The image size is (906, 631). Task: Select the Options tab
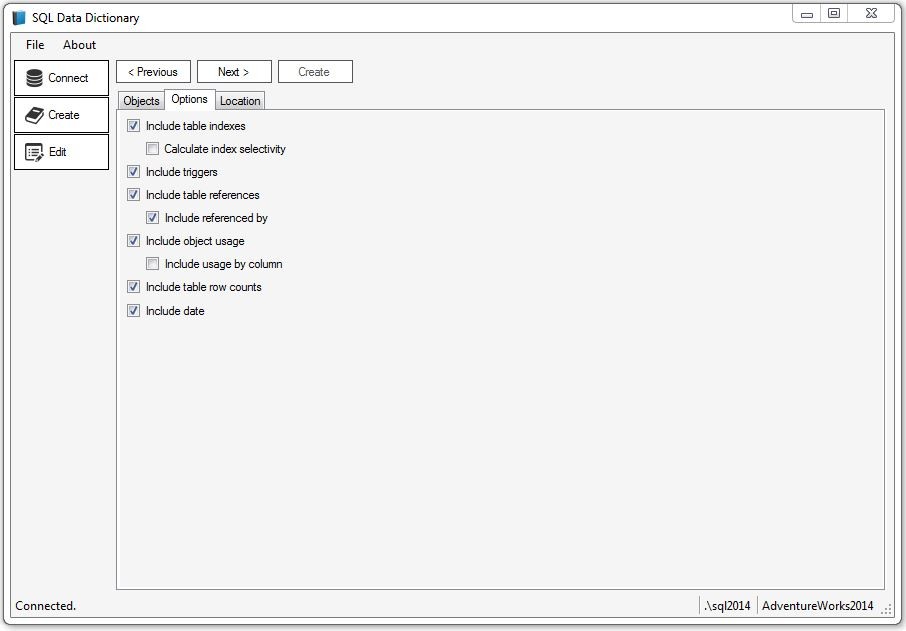[x=190, y=99]
